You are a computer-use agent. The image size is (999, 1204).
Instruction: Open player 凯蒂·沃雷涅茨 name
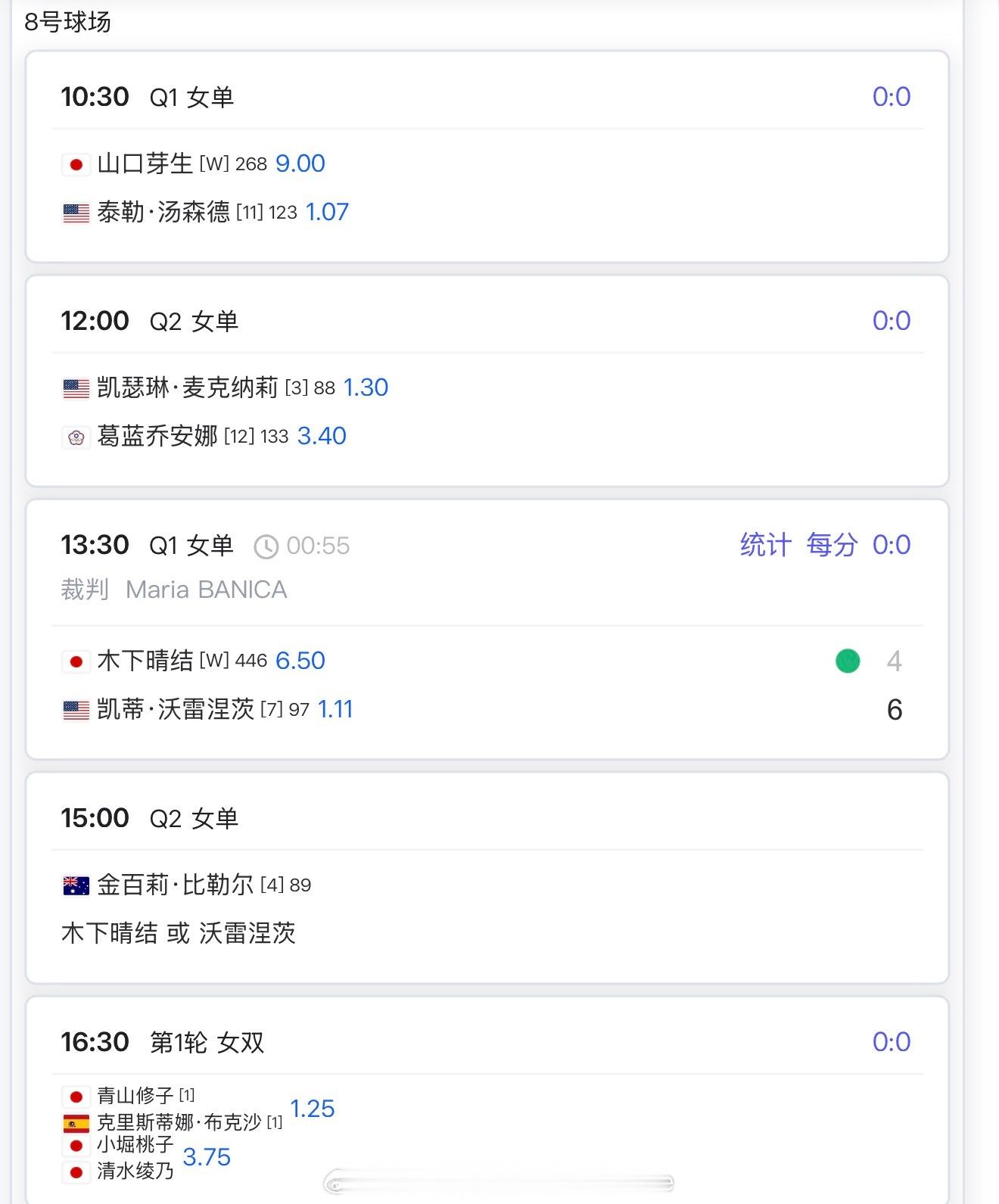point(176,709)
